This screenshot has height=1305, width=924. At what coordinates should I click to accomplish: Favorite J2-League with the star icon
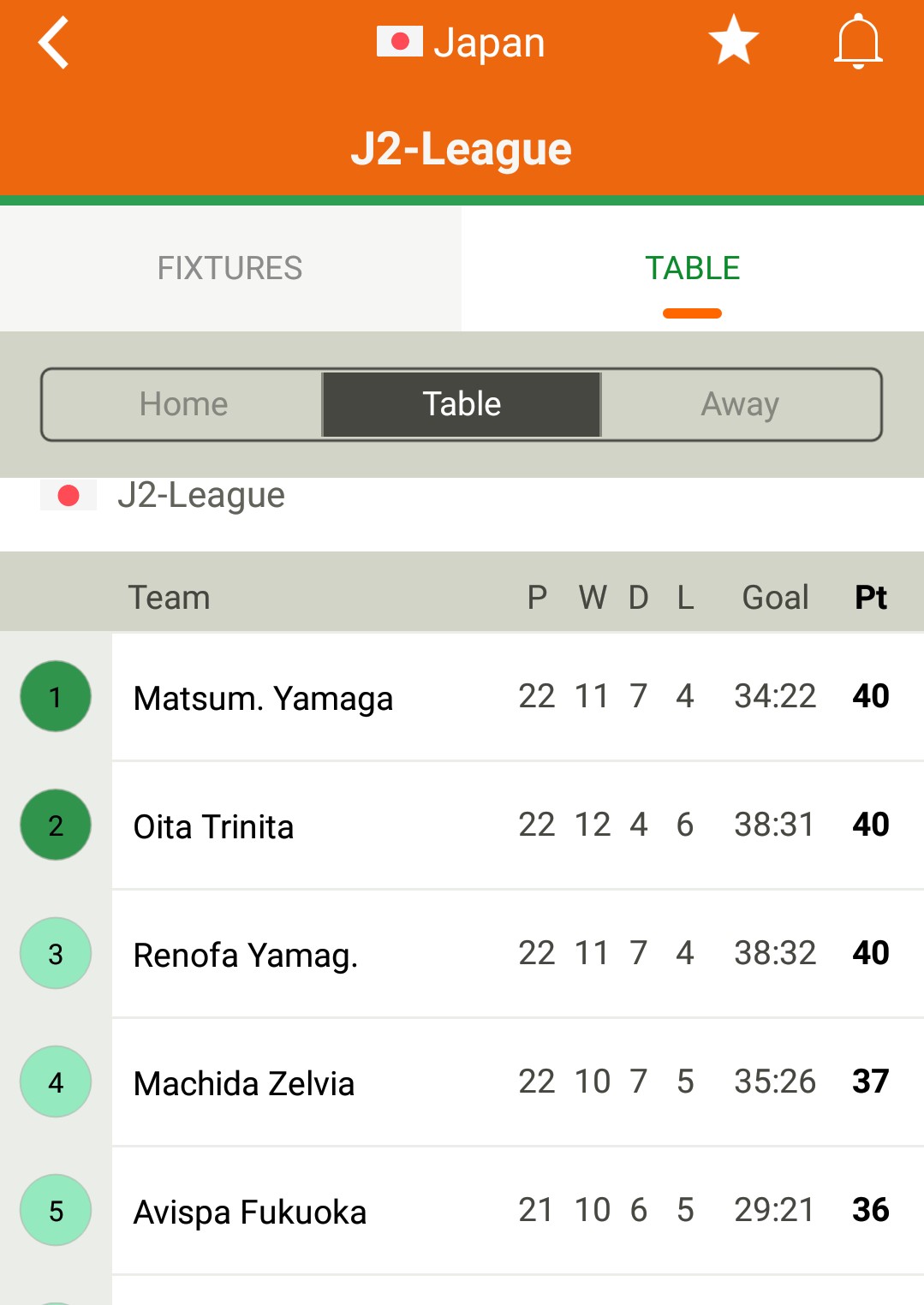tap(733, 41)
